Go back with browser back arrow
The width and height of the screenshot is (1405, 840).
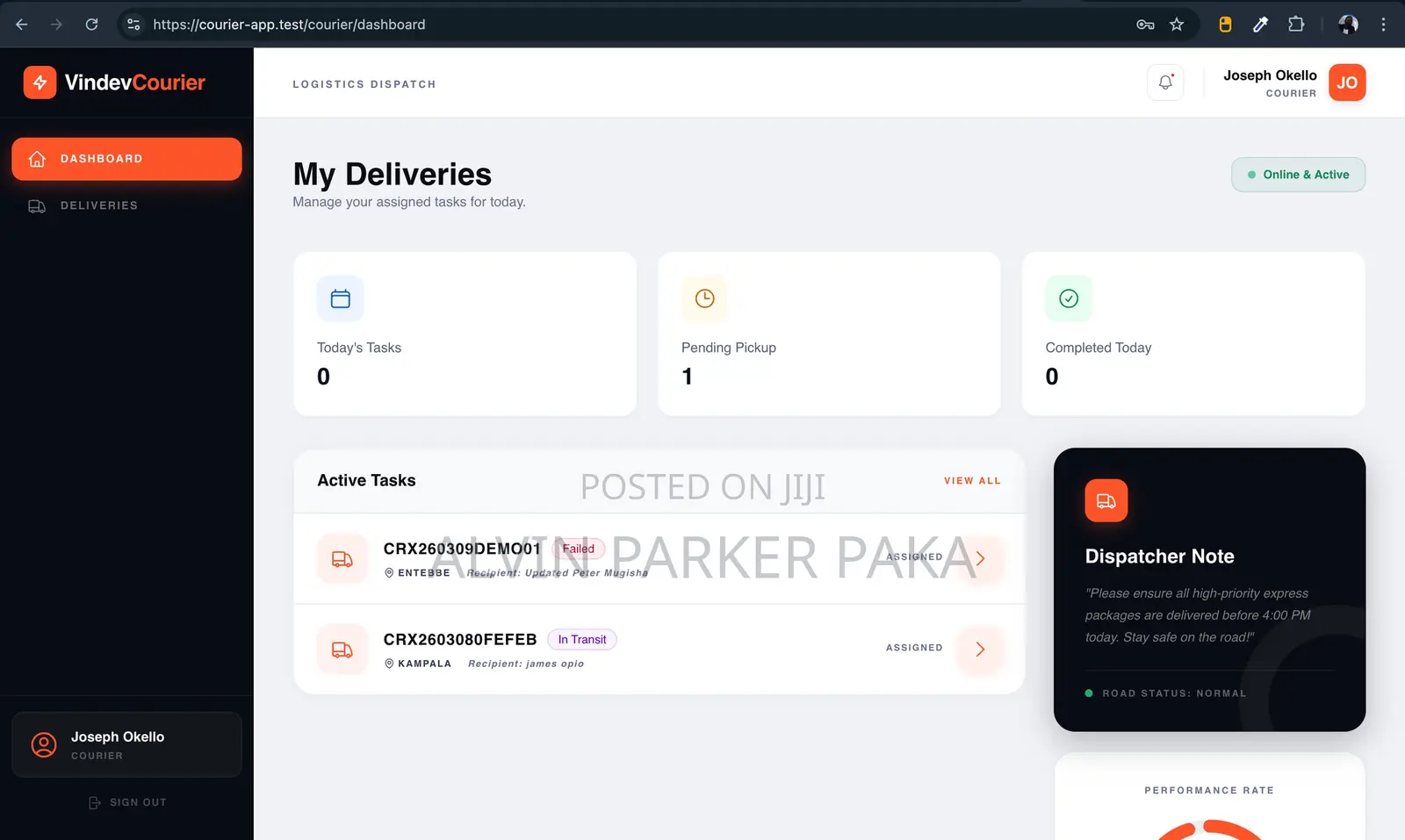22,25
